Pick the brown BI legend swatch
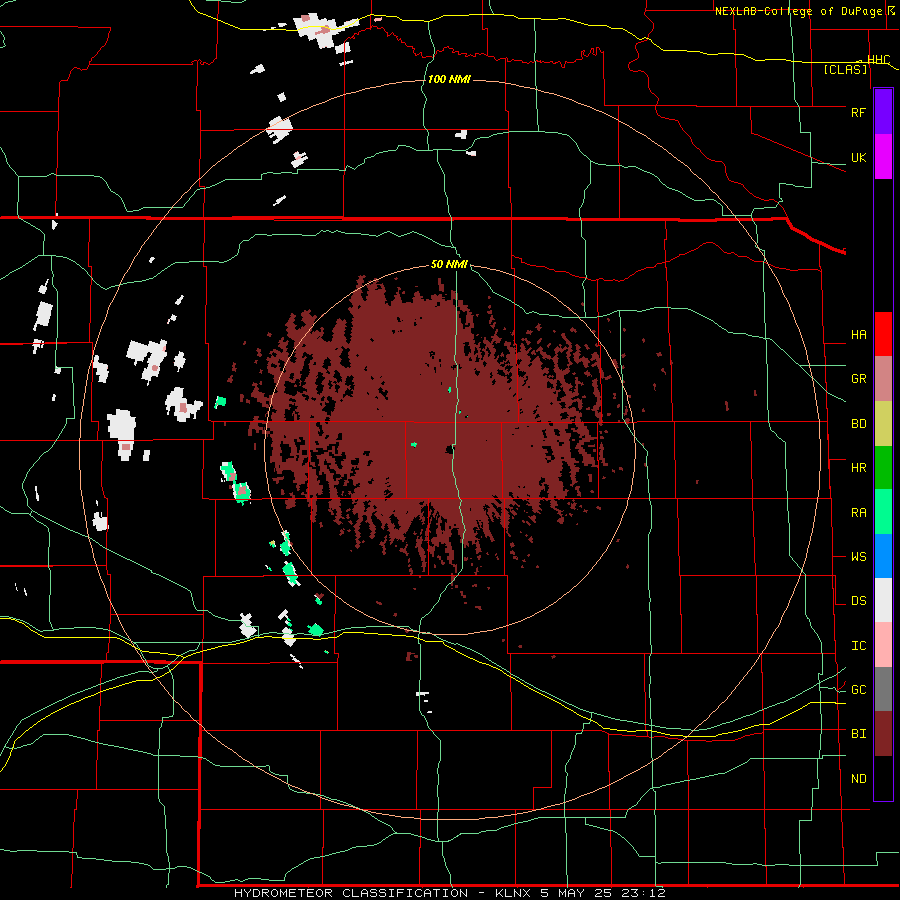Viewport: 900px width, 900px height. (883, 734)
